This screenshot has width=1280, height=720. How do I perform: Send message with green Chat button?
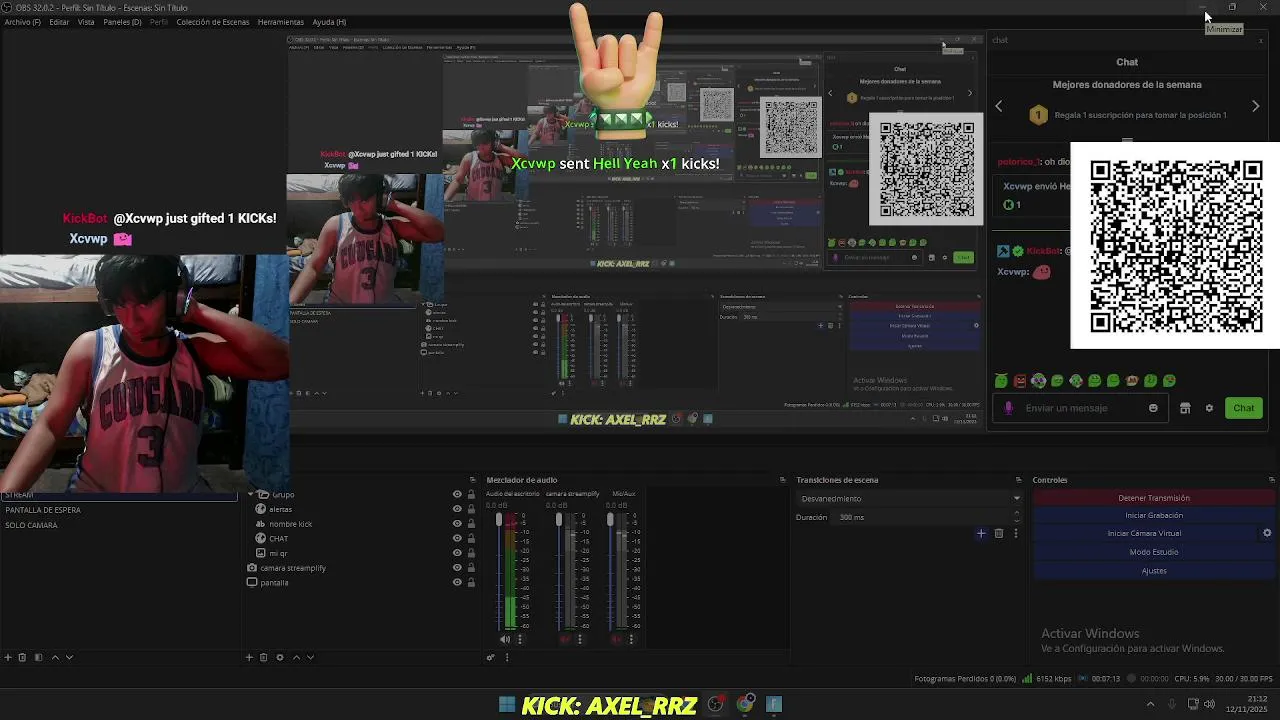1243,408
